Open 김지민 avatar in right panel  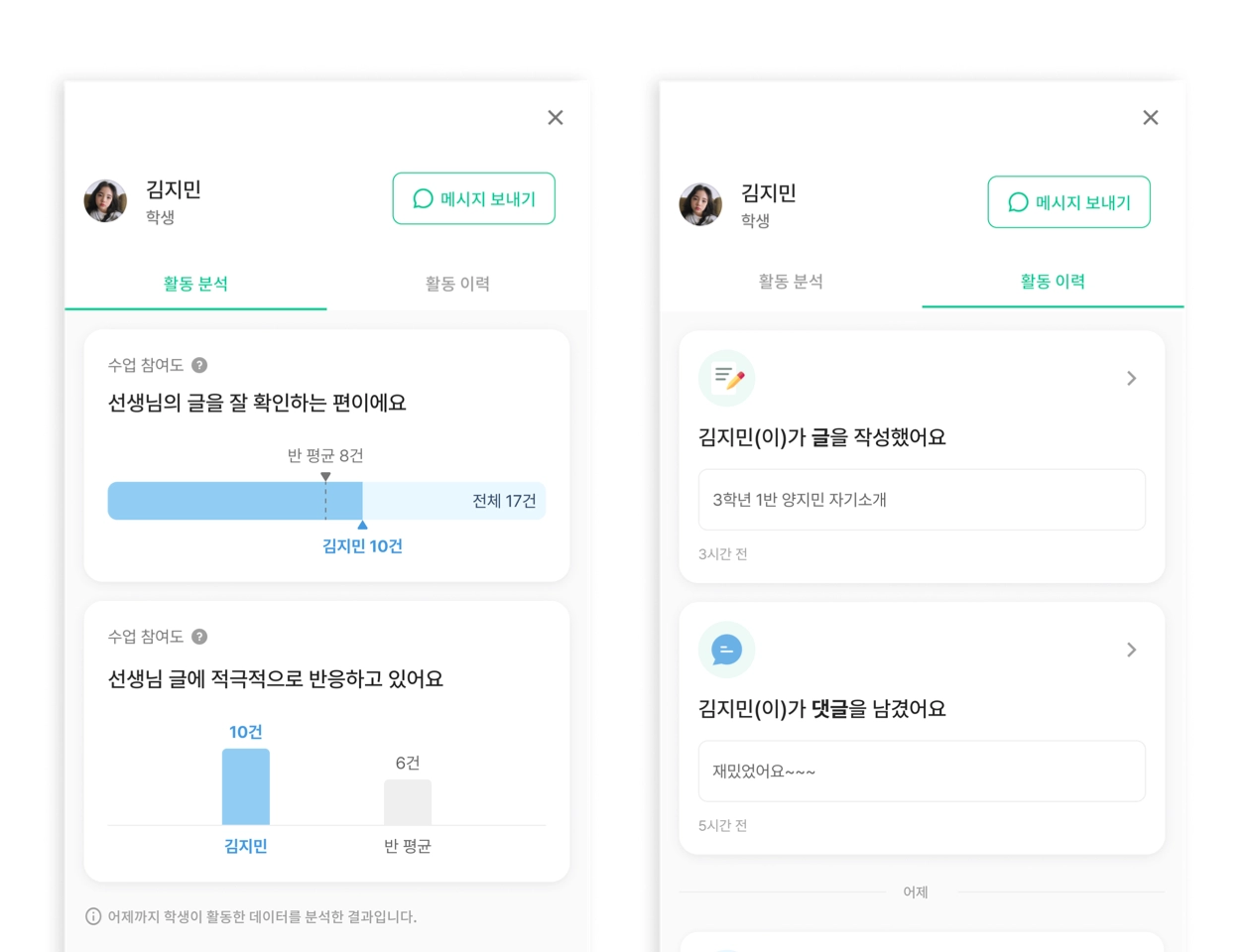[700, 204]
